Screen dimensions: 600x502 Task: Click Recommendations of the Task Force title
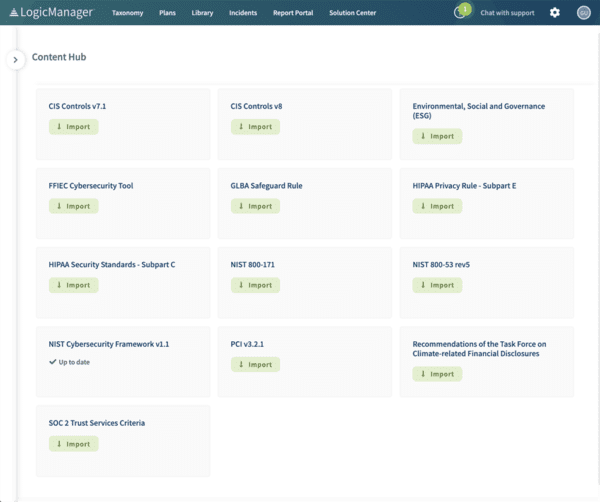coord(479,349)
